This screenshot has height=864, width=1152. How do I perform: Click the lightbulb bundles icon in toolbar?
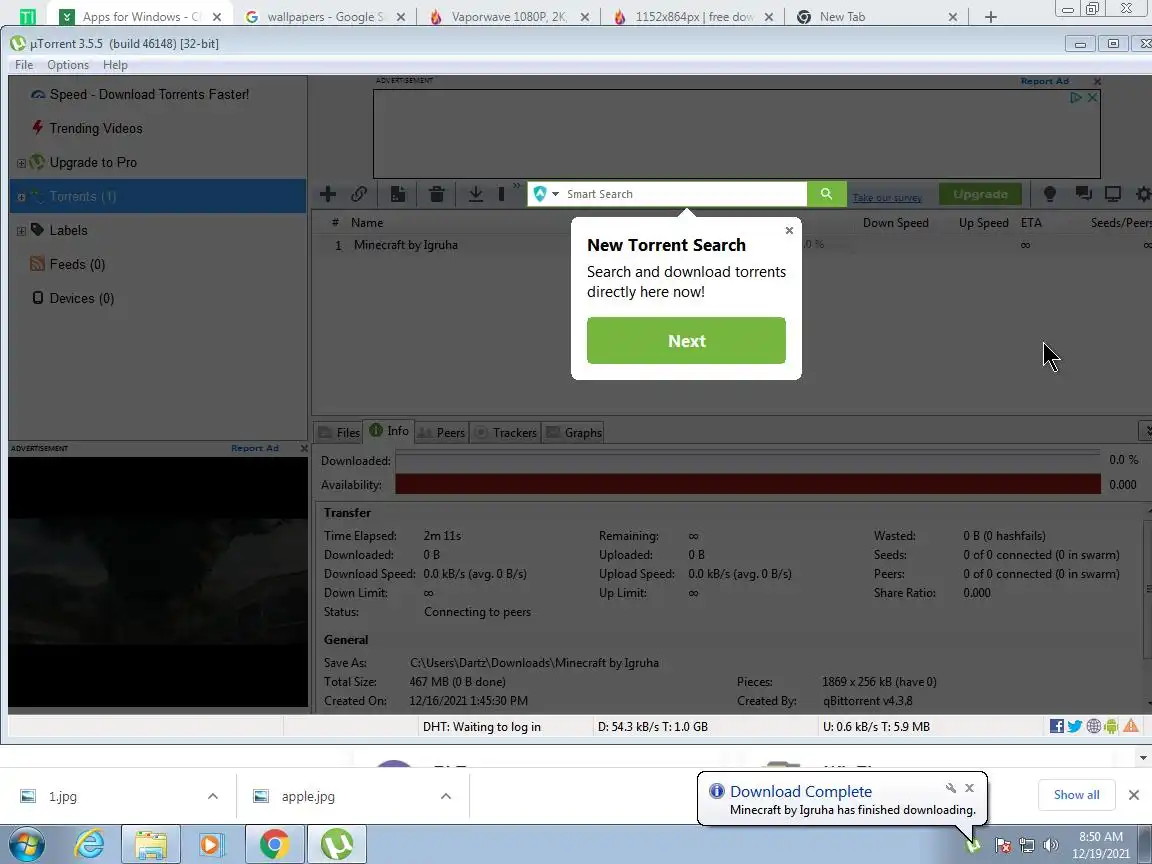(x=1050, y=194)
